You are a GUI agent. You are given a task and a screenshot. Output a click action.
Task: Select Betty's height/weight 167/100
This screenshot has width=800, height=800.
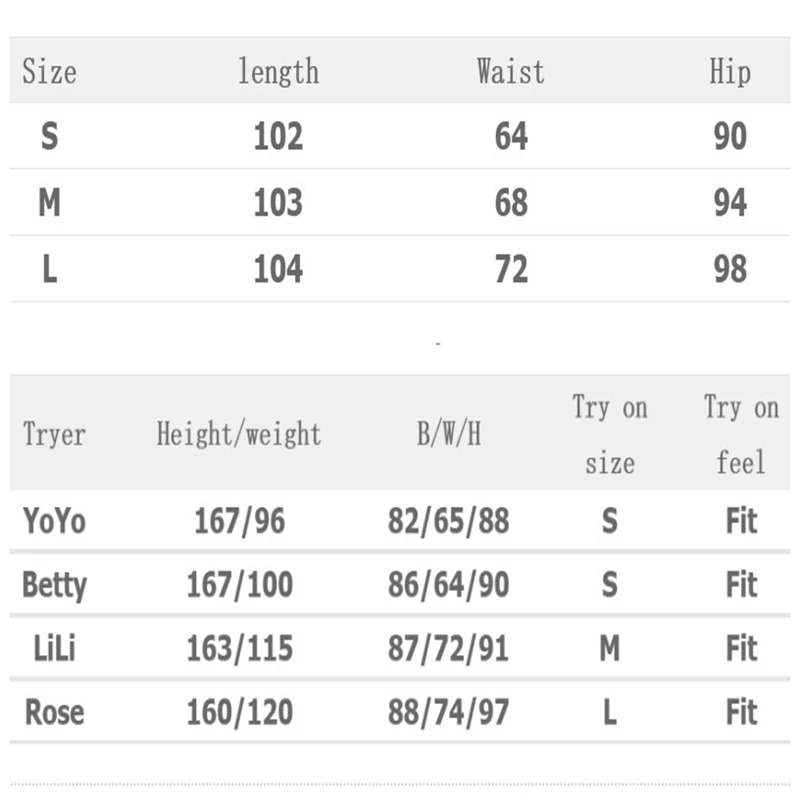tap(240, 585)
